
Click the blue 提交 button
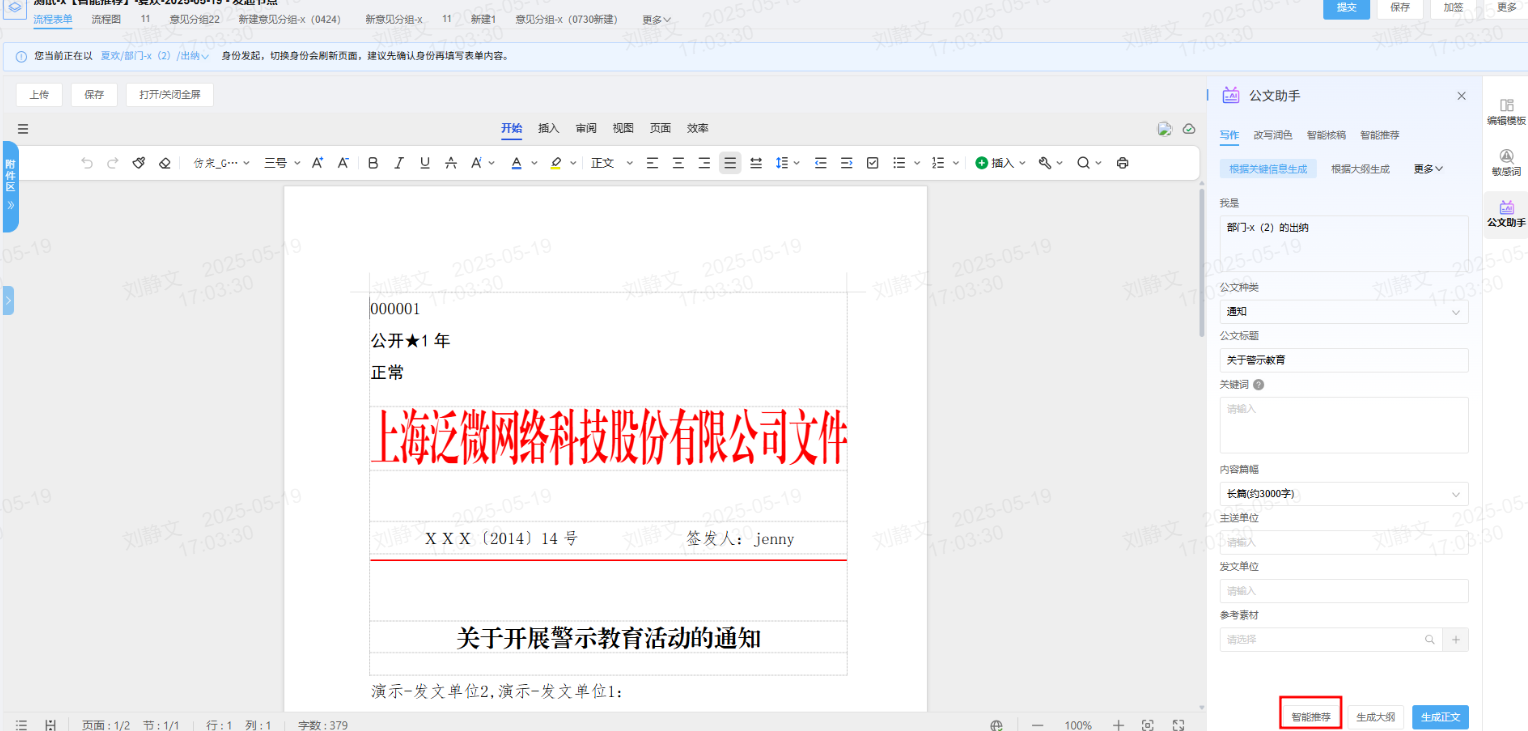click(1346, 7)
